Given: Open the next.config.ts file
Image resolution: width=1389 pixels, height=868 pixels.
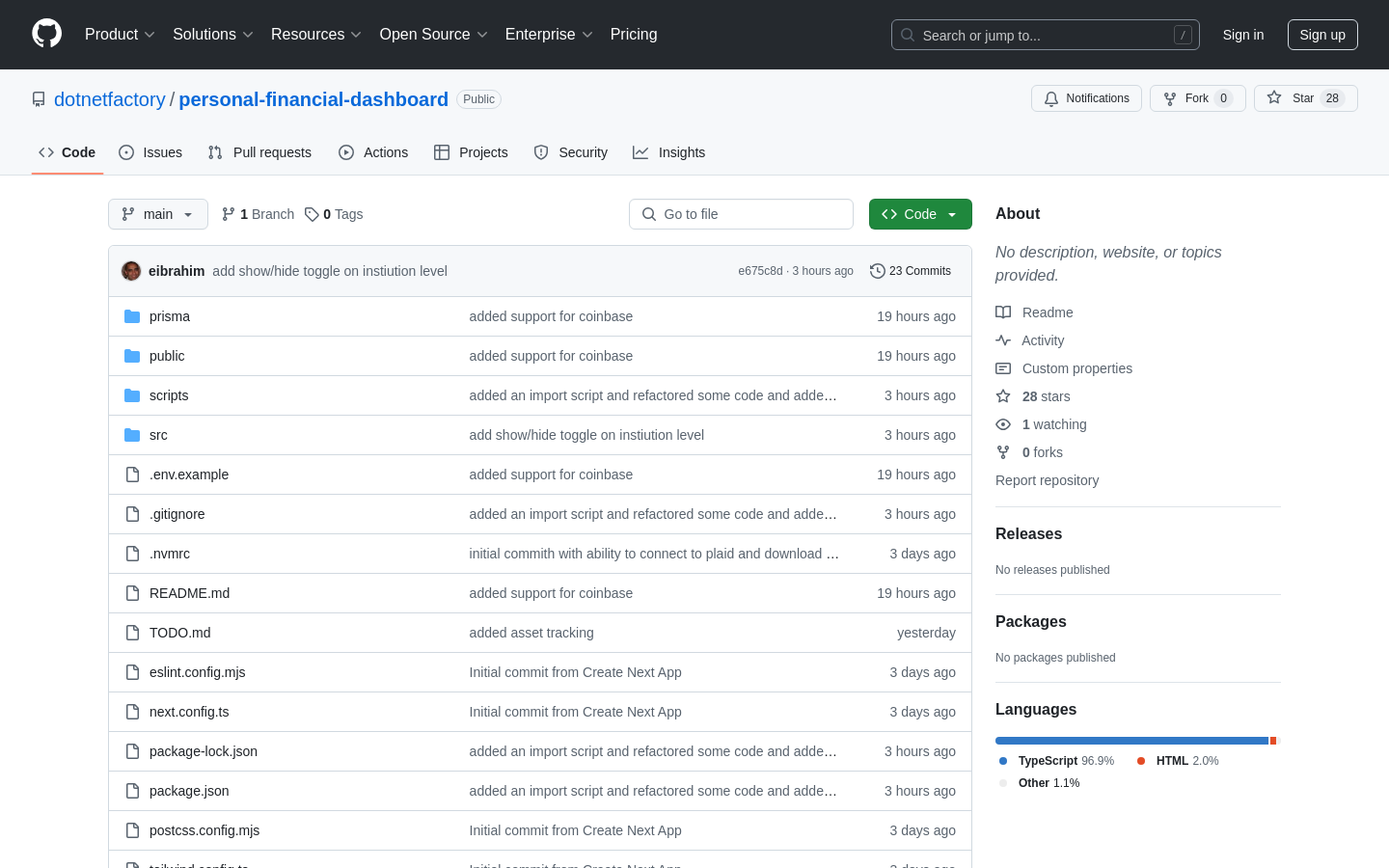Looking at the screenshot, I should click(189, 712).
